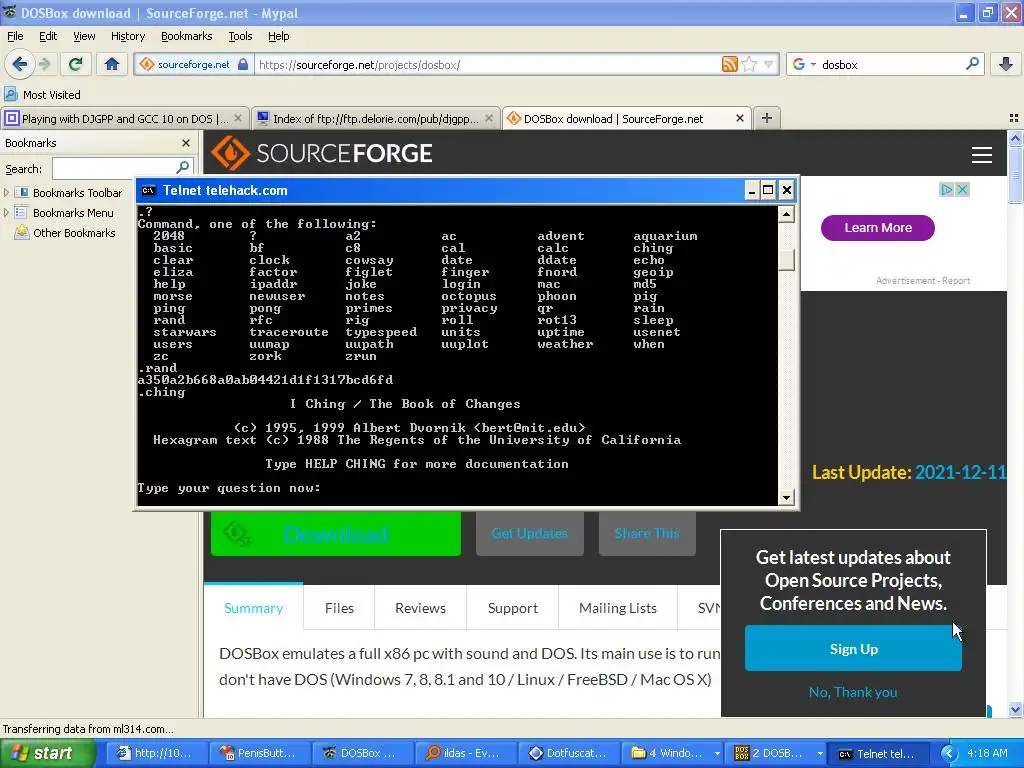
Task: Click the Share This button
Action: tap(647, 534)
